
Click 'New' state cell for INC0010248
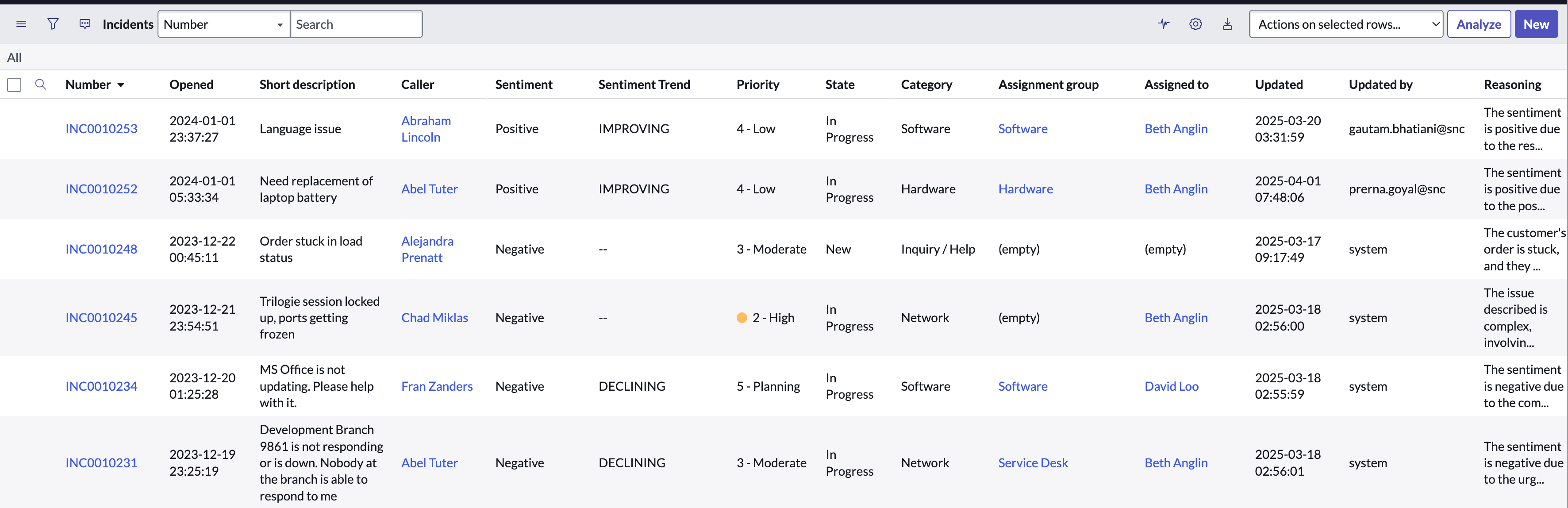pos(838,249)
